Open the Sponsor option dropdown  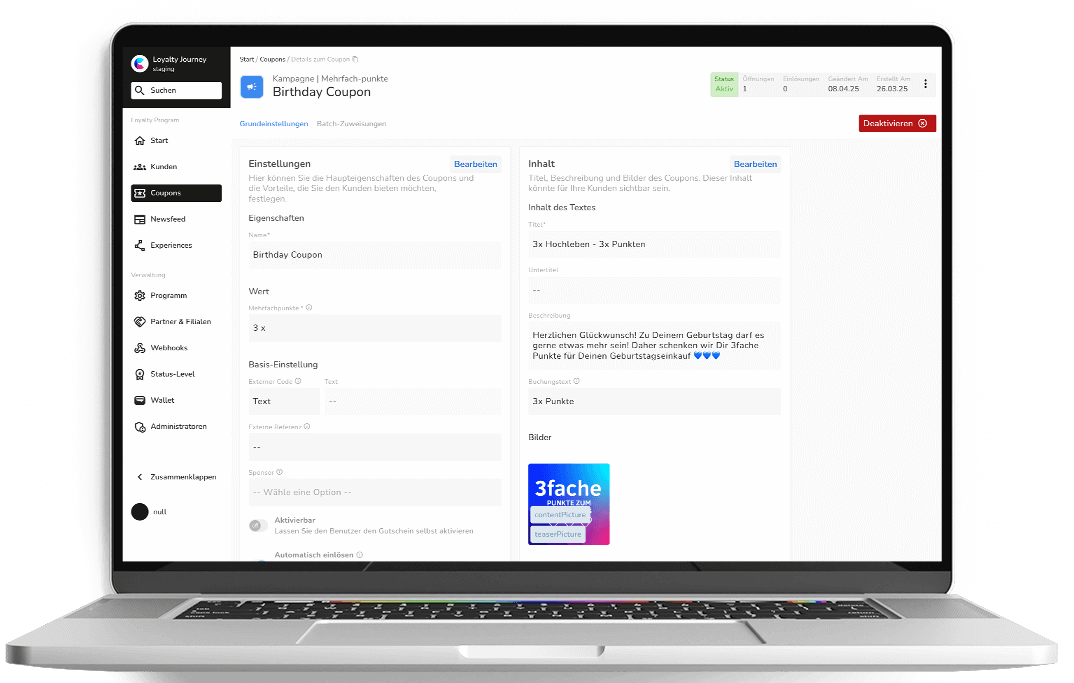375,492
